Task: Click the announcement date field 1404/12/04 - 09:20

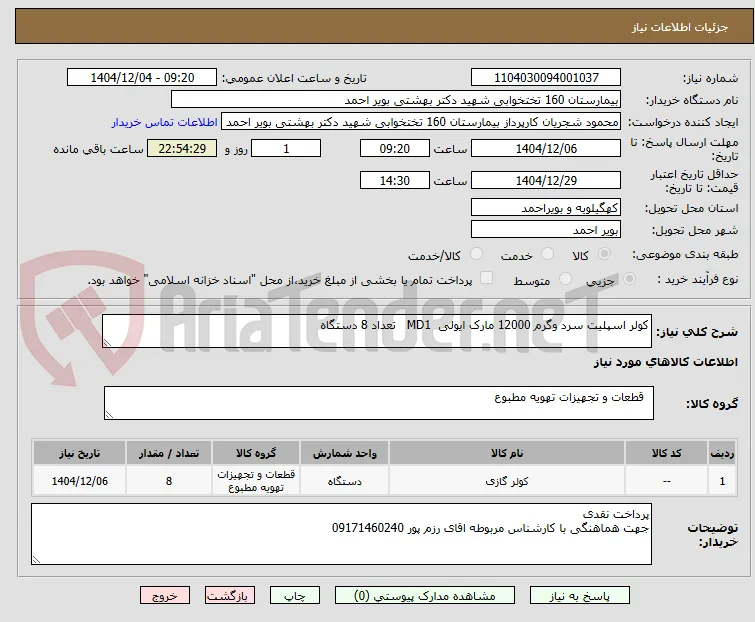Action: (x=142, y=78)
